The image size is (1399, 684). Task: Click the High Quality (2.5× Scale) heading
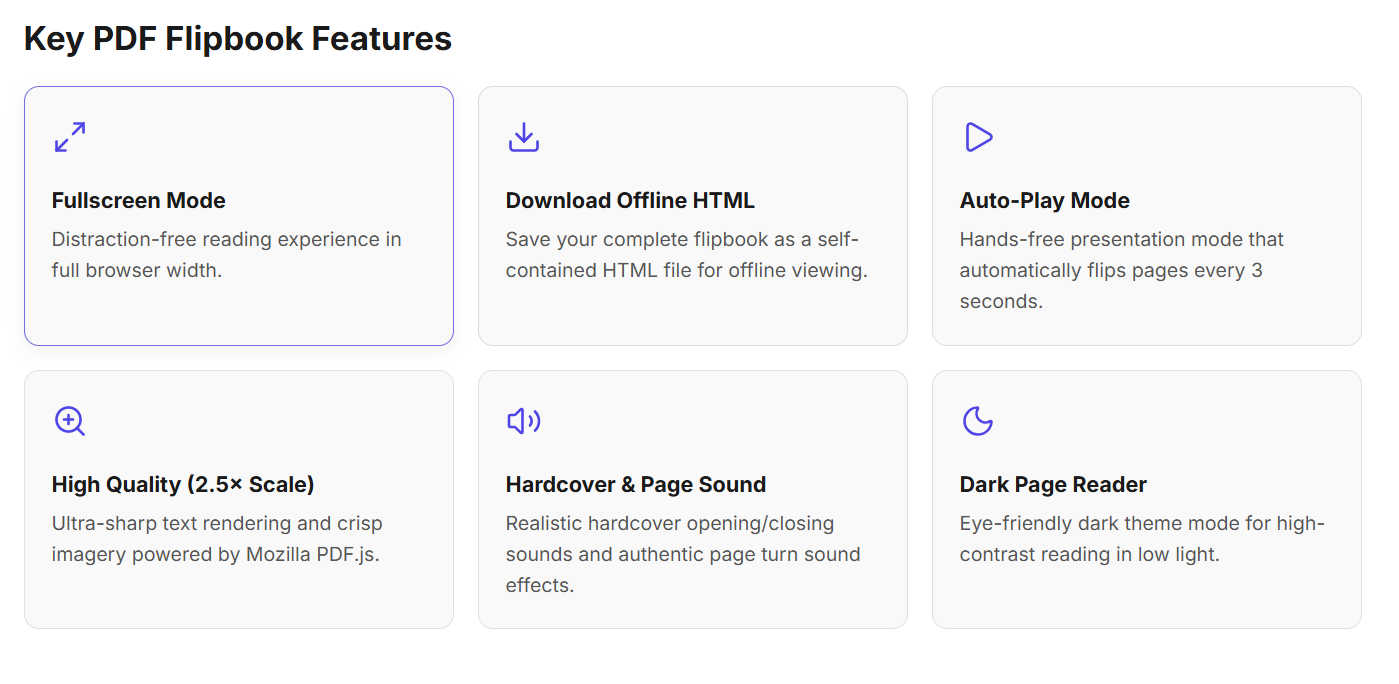(x=183, y=484)
